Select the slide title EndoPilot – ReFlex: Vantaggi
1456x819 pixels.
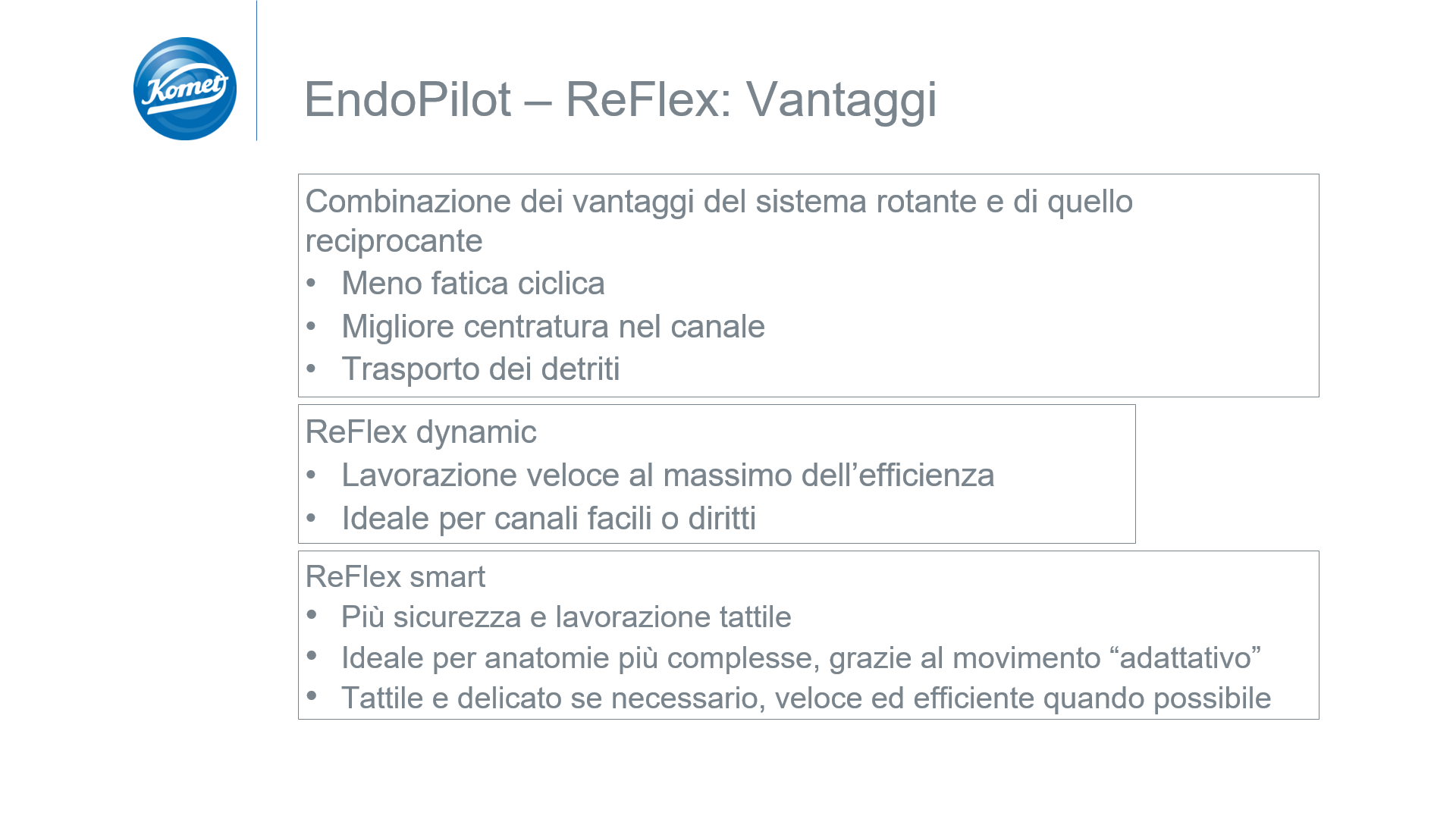click(620, 99)
